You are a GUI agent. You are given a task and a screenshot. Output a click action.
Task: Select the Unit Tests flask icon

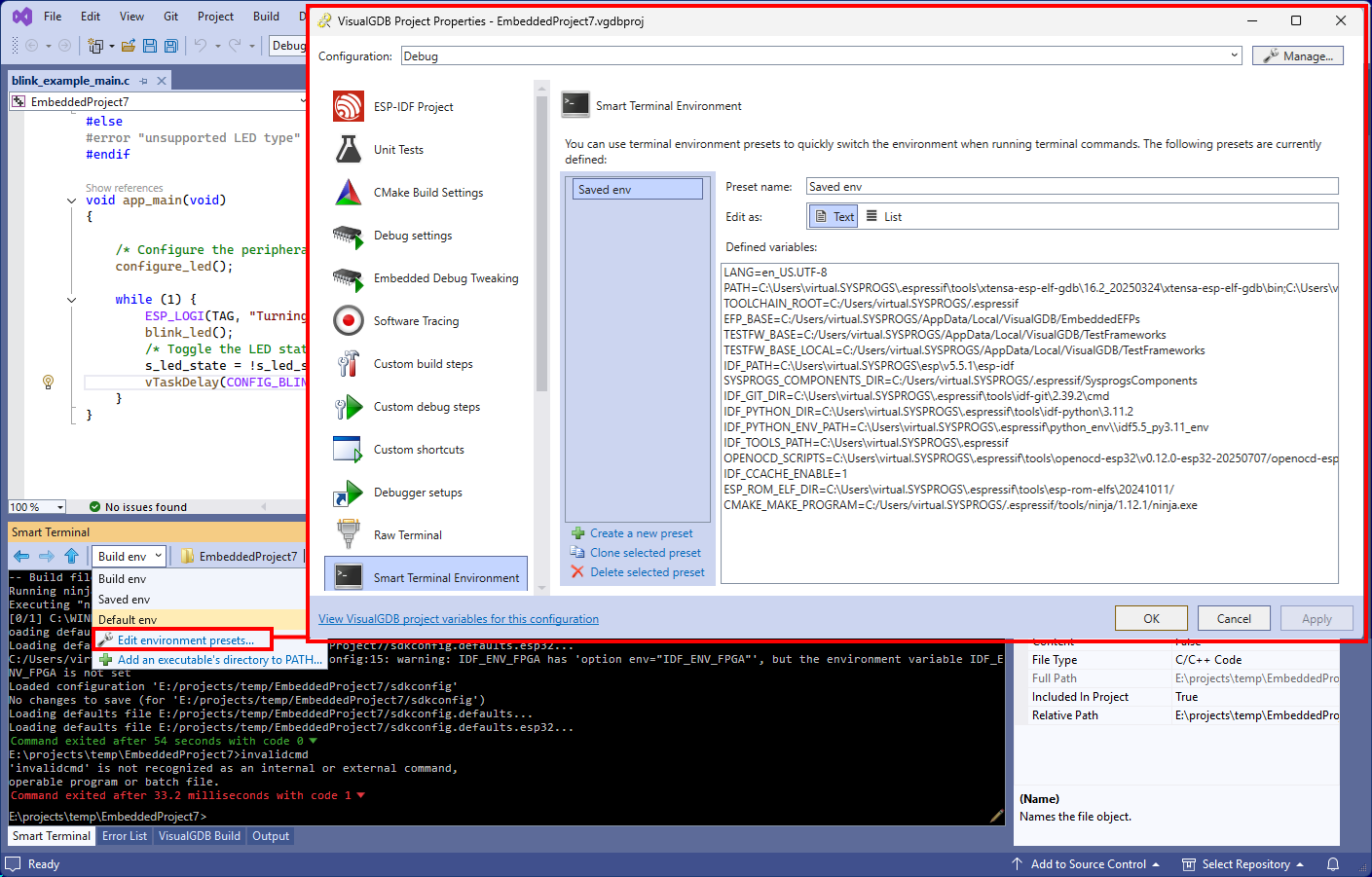(348, 149)
